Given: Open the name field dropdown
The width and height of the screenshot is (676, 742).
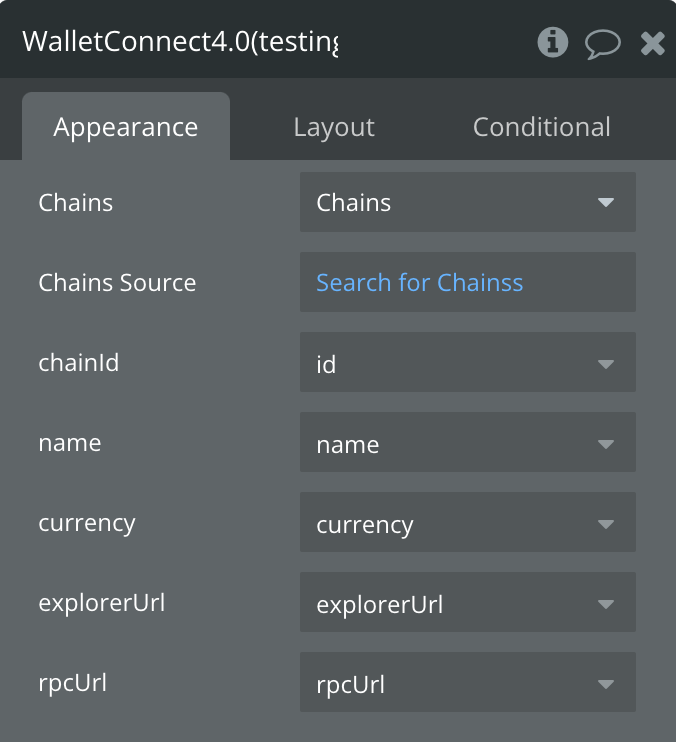Looking at the screenshot, I should (x=467, y=444).
